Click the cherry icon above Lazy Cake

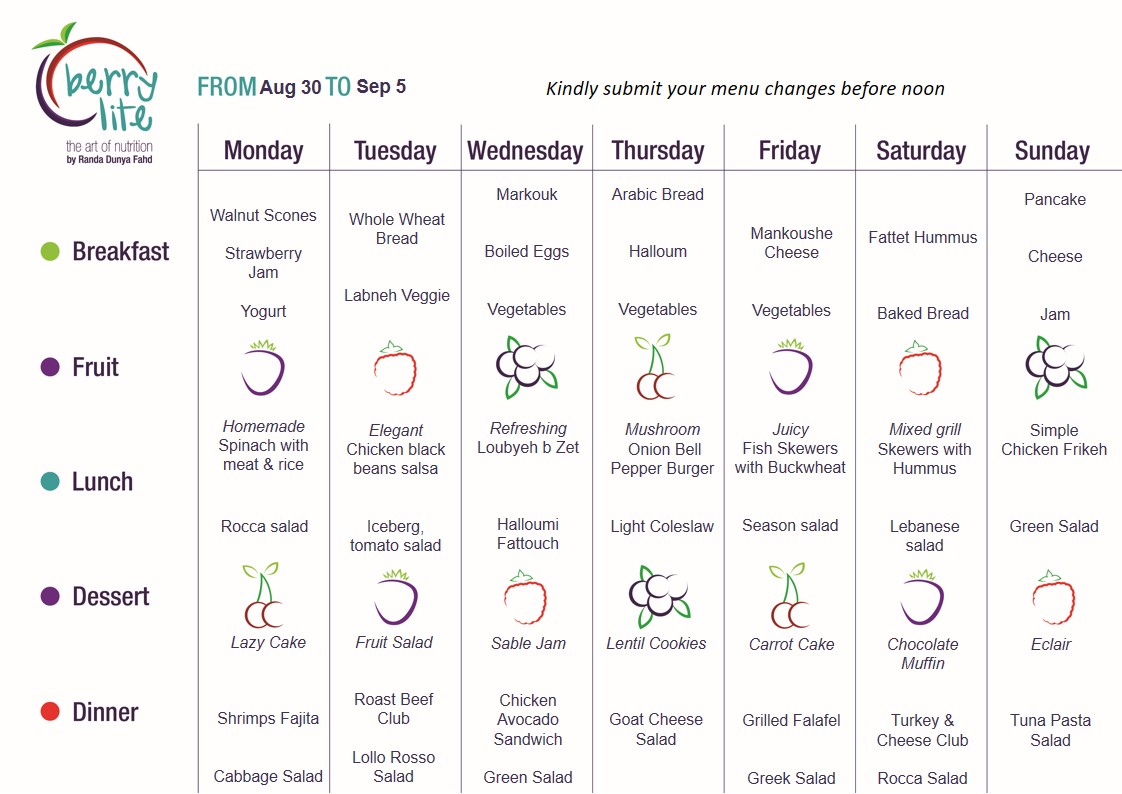(x=262, y=594)
